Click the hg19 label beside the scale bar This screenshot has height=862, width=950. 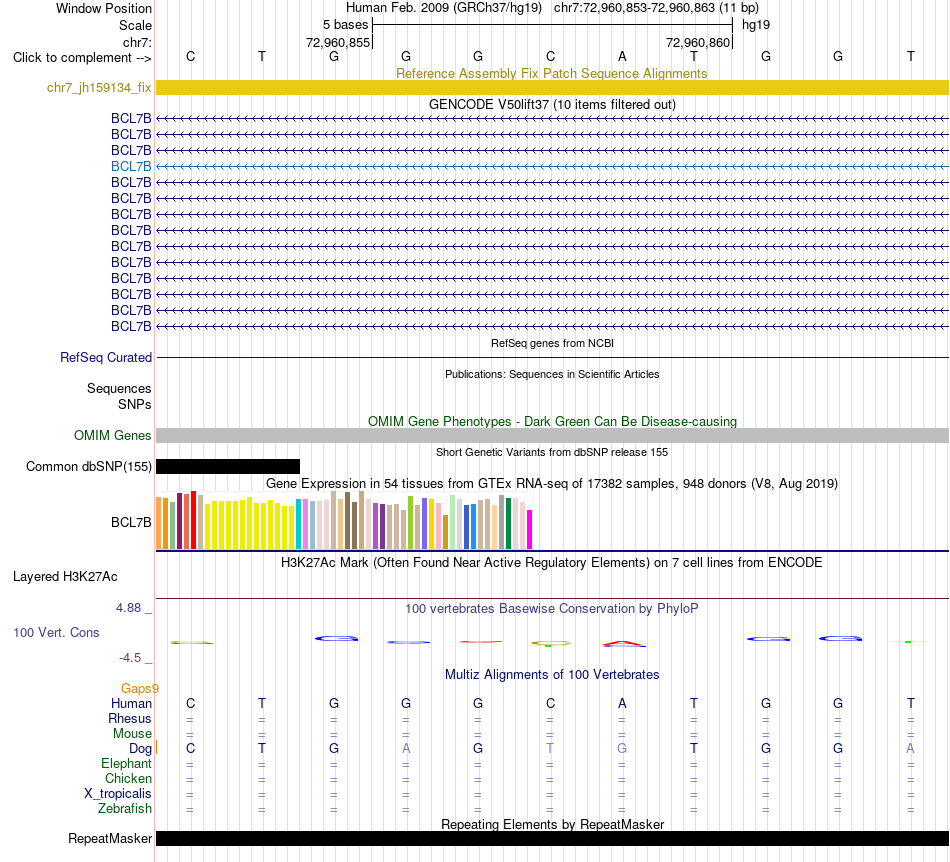756,25
